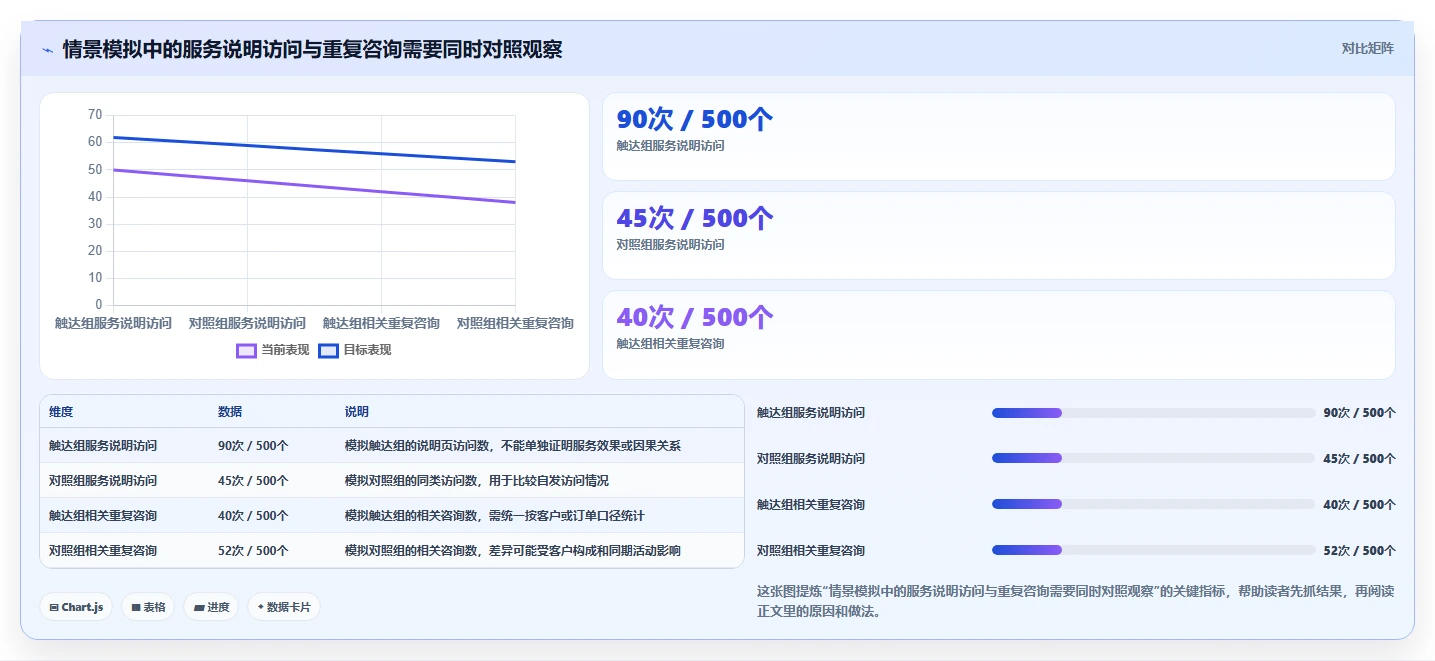
Task: Click the caption 触达组相关重复咨询 under the 40次 card
Action: pos(670,344)
